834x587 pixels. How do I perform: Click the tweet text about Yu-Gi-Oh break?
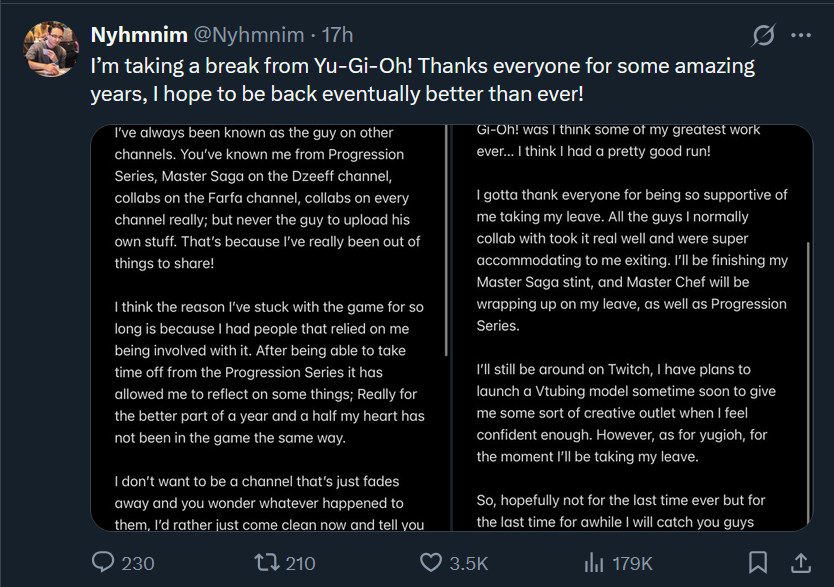(420, 81)
